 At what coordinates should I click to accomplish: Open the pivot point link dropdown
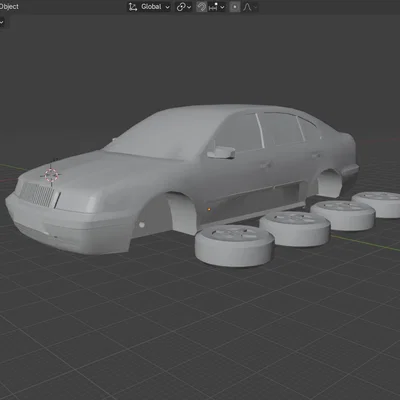coord(184,7)
